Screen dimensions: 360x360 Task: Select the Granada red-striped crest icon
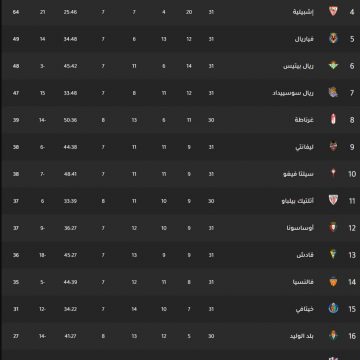pos(333,120)
